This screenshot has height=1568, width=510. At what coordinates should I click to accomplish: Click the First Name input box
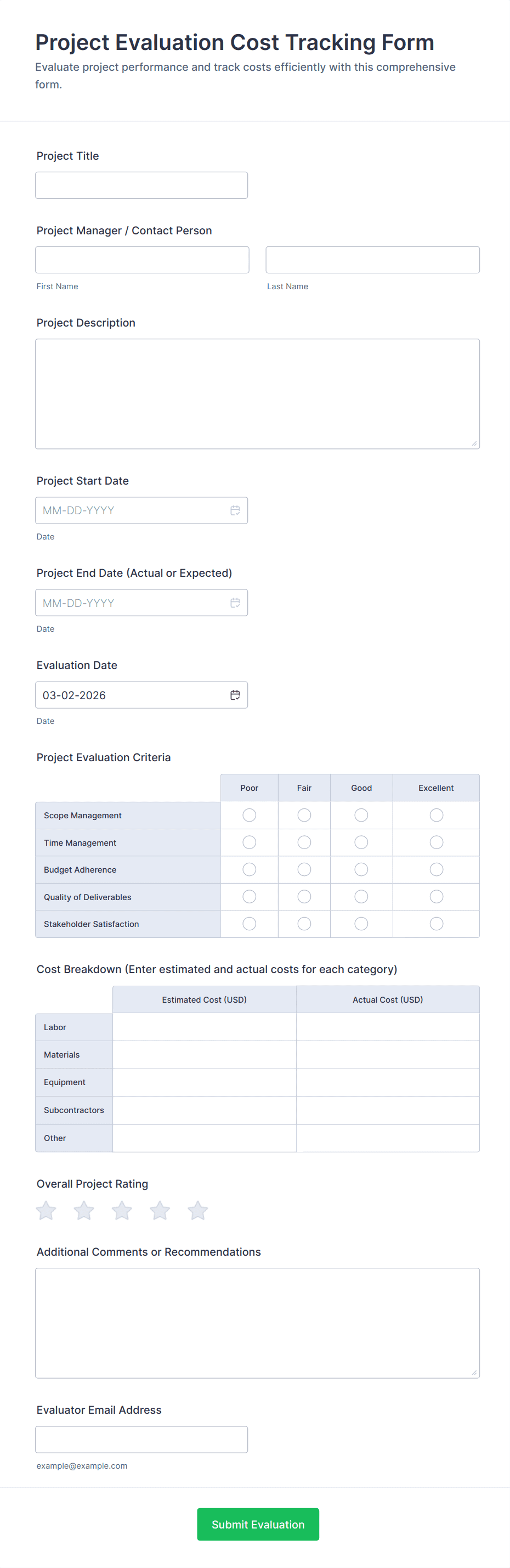(142, 260)
